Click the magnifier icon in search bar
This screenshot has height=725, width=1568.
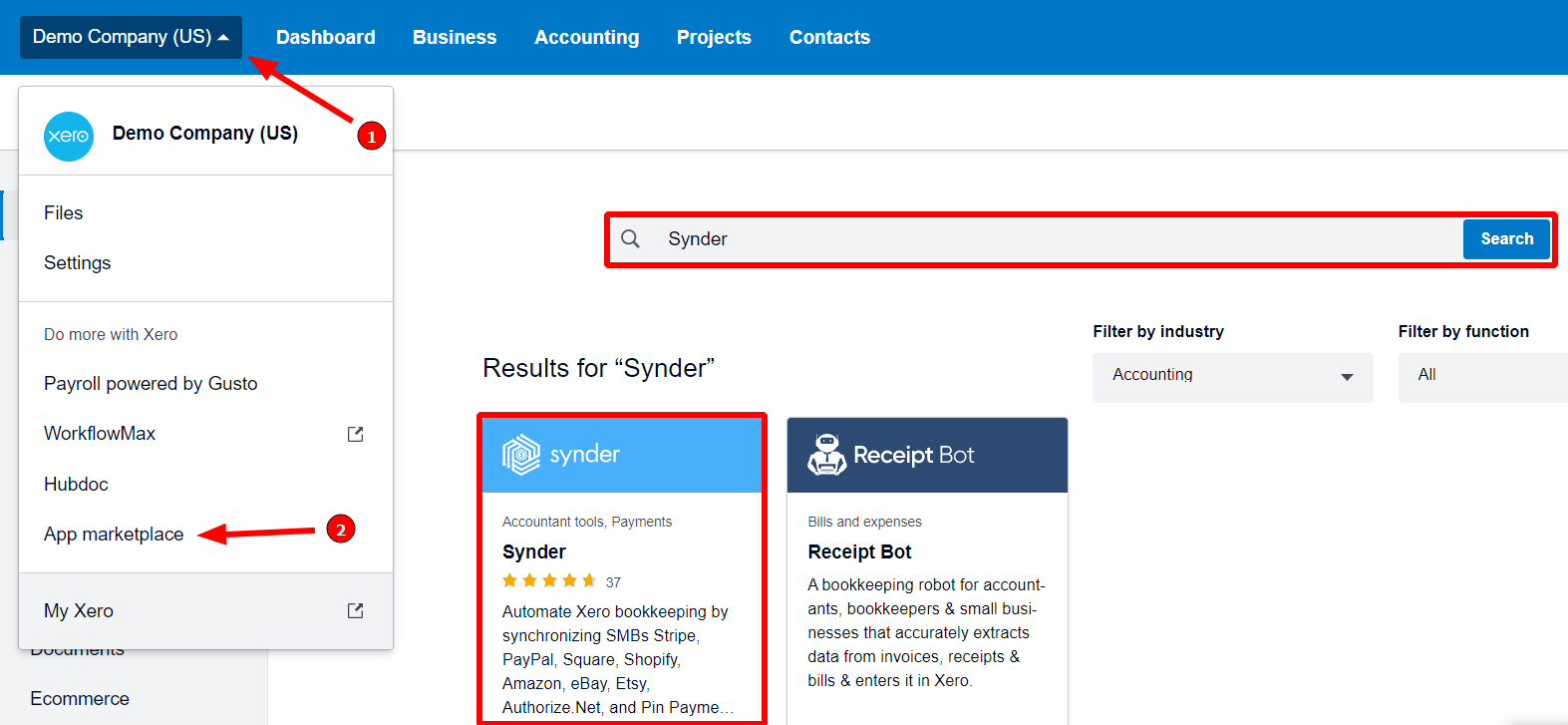(630, 239)
